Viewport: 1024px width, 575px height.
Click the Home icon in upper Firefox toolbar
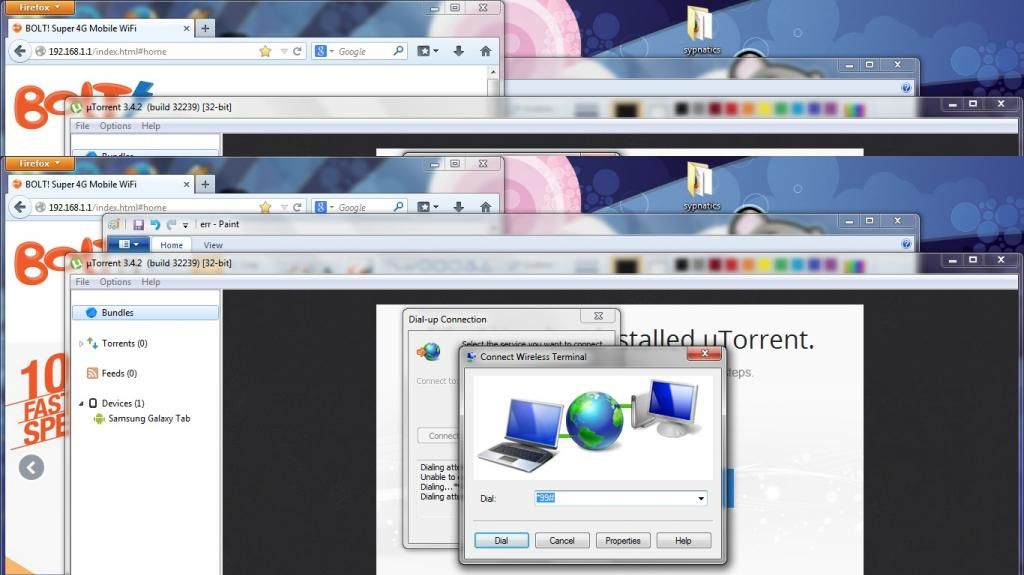tap(485, 51)
